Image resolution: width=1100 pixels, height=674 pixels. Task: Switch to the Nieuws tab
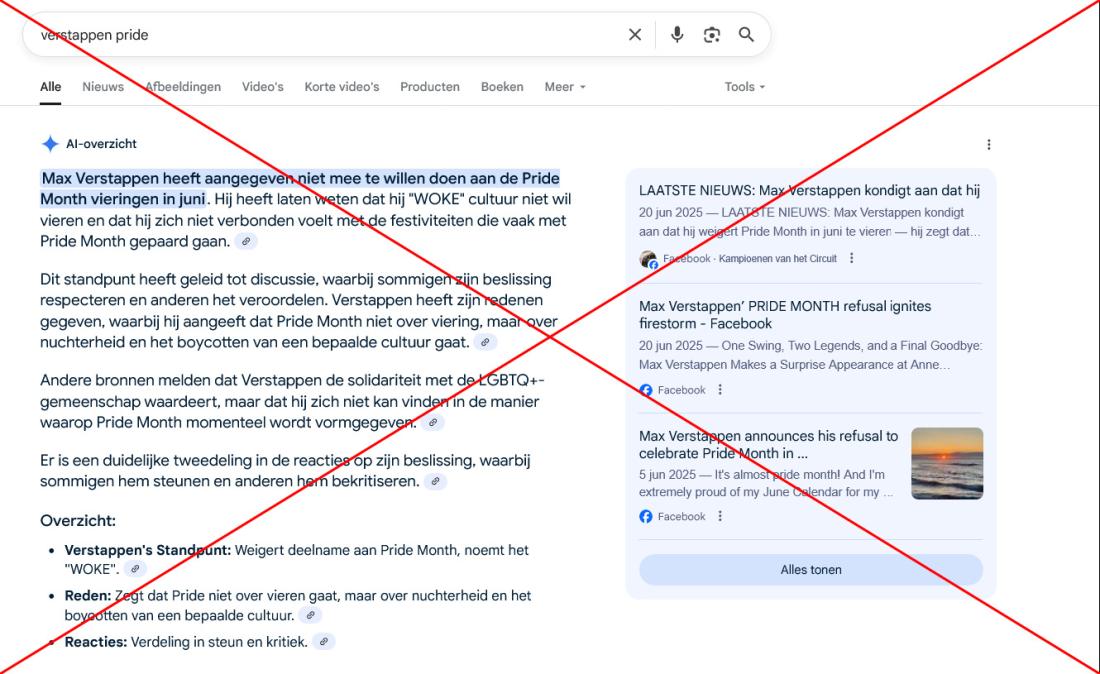pyautogui.click(x=103, y=87)
